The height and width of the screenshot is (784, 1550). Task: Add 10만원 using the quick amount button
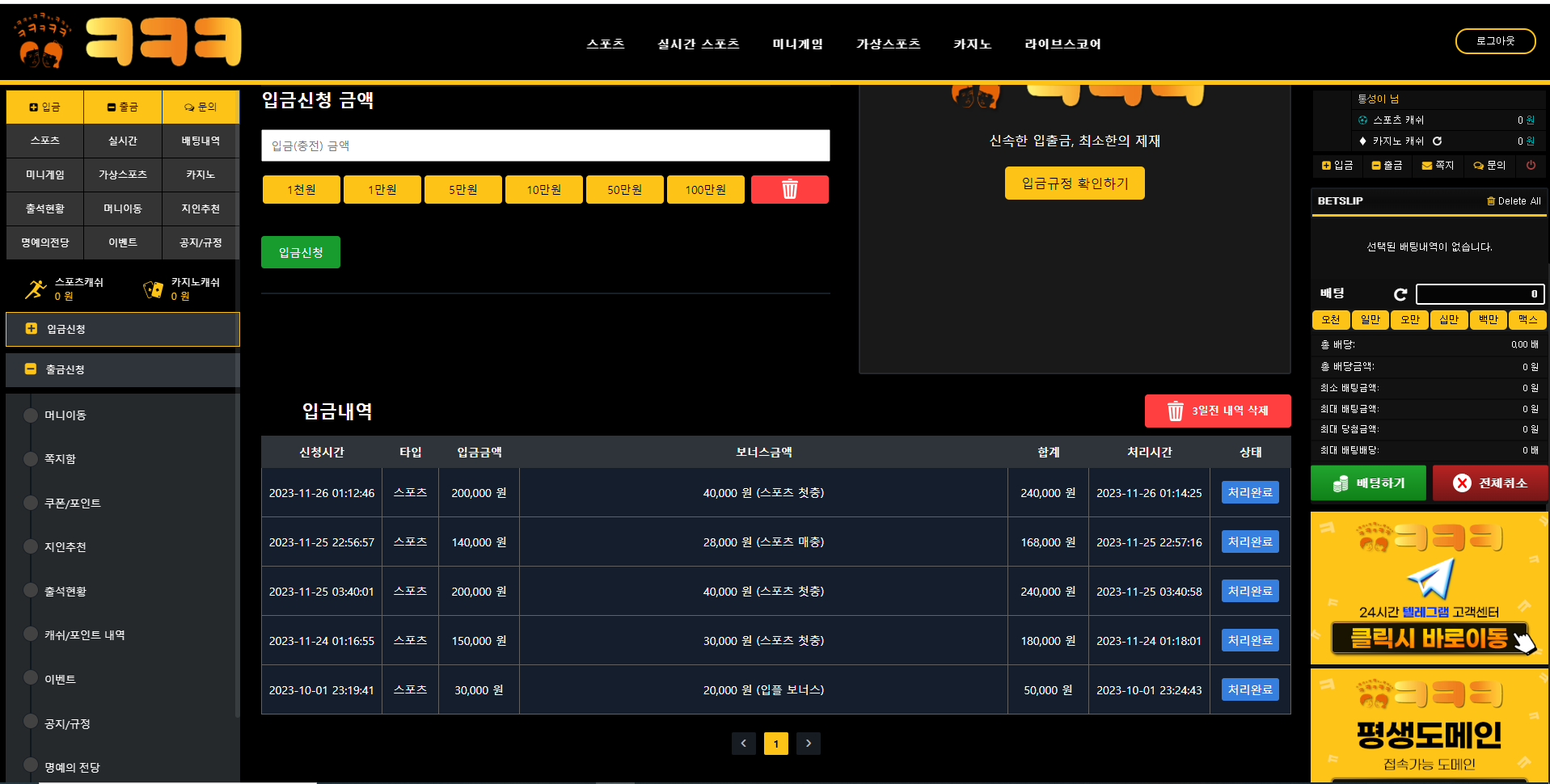click(544, 190)
